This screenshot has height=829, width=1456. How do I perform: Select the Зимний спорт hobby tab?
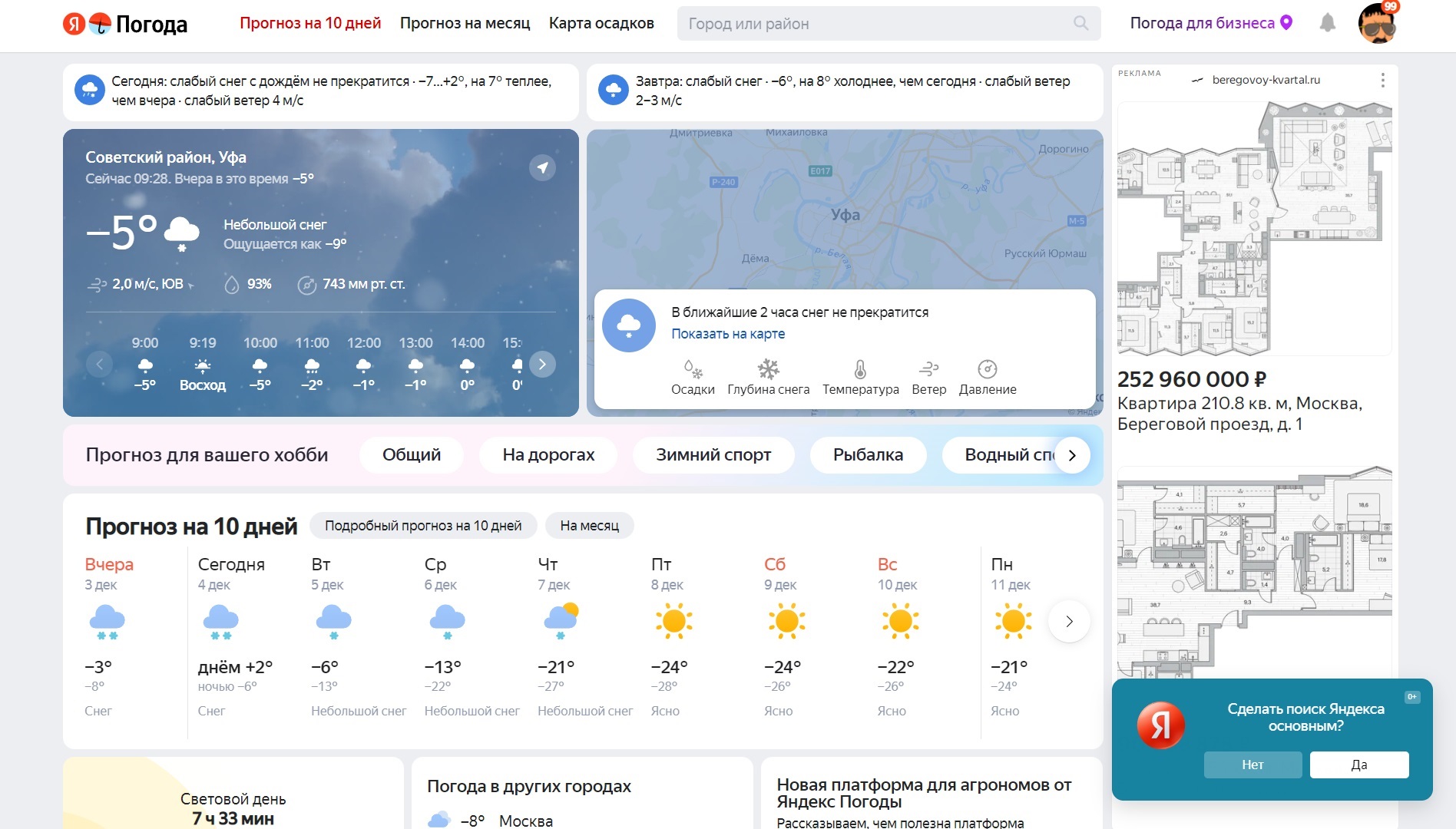(x=713, y=455)
